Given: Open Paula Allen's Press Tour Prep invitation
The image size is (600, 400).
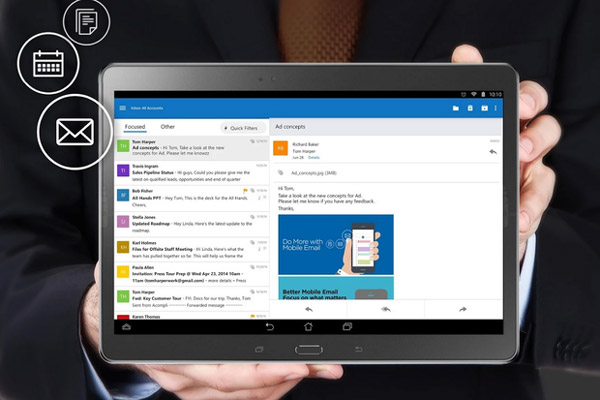Looking at the screenshot, I should coord(192,274).
